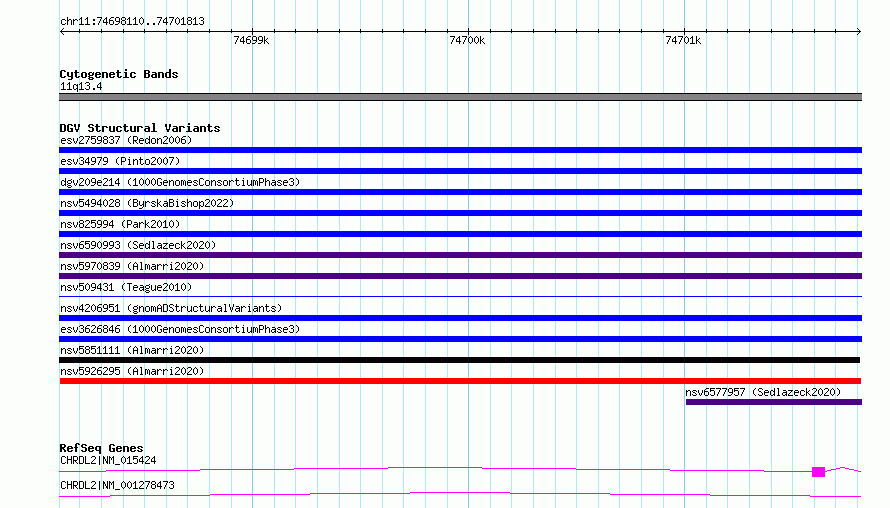Image resolution: width=890 pixels, height=508 pixels.
Task: Click variant label nsv4206951 (gnomADStructuralVariants)
Action: (x=171, y=308)
